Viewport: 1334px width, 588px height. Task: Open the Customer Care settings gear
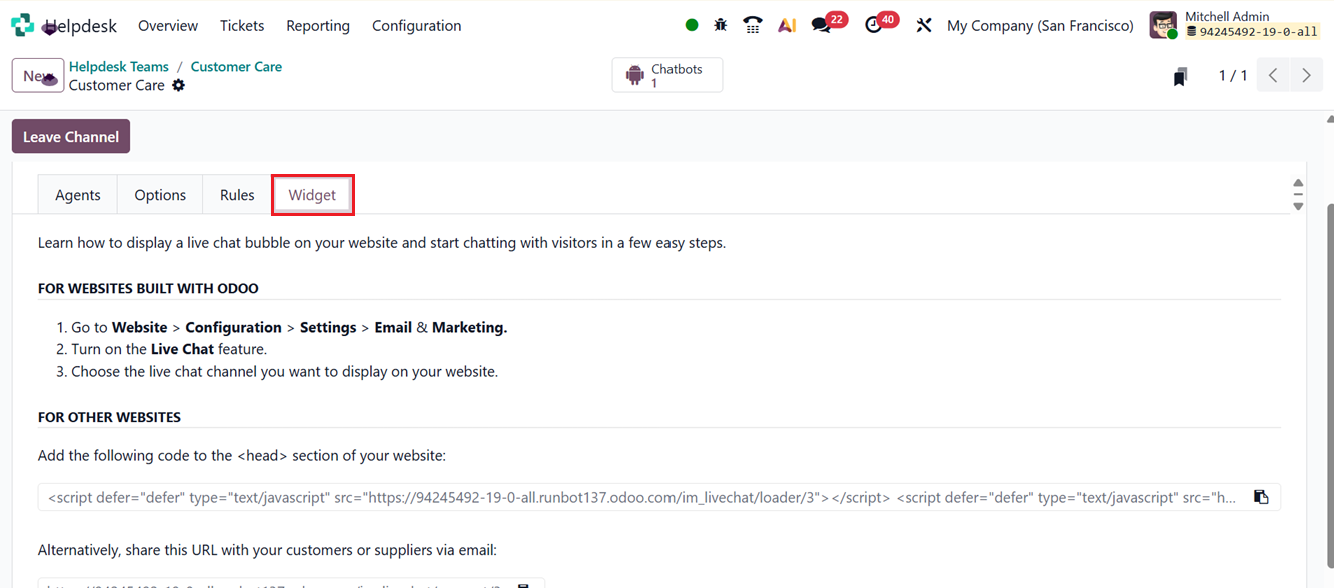click(178, 86)
